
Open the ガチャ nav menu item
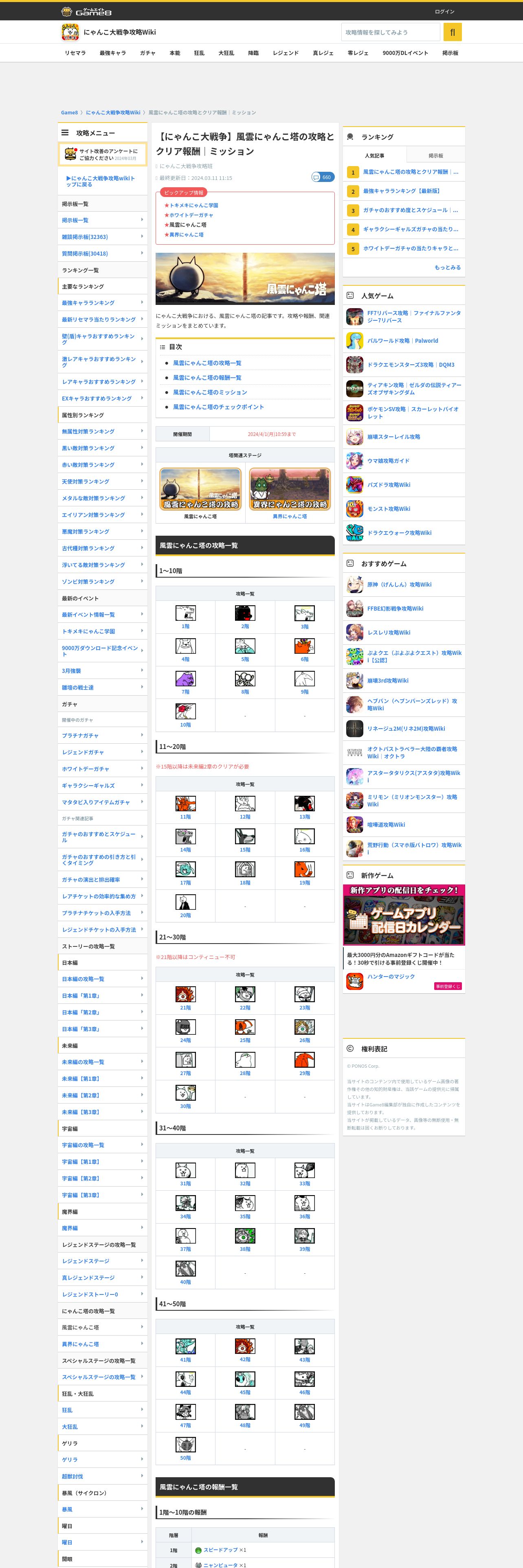[x=147, y=53]
